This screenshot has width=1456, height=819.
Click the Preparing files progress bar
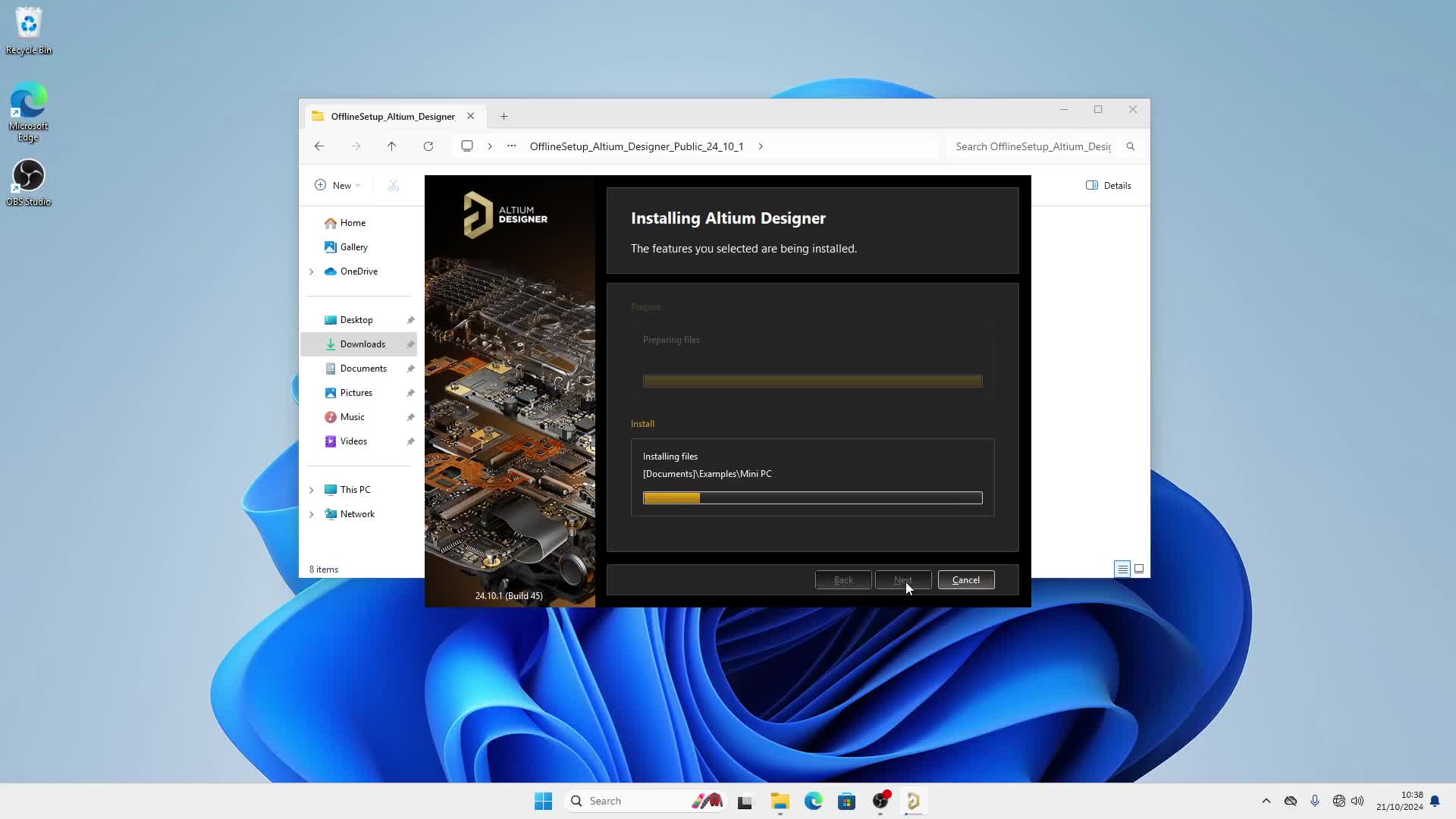click(x=812, y=381)
